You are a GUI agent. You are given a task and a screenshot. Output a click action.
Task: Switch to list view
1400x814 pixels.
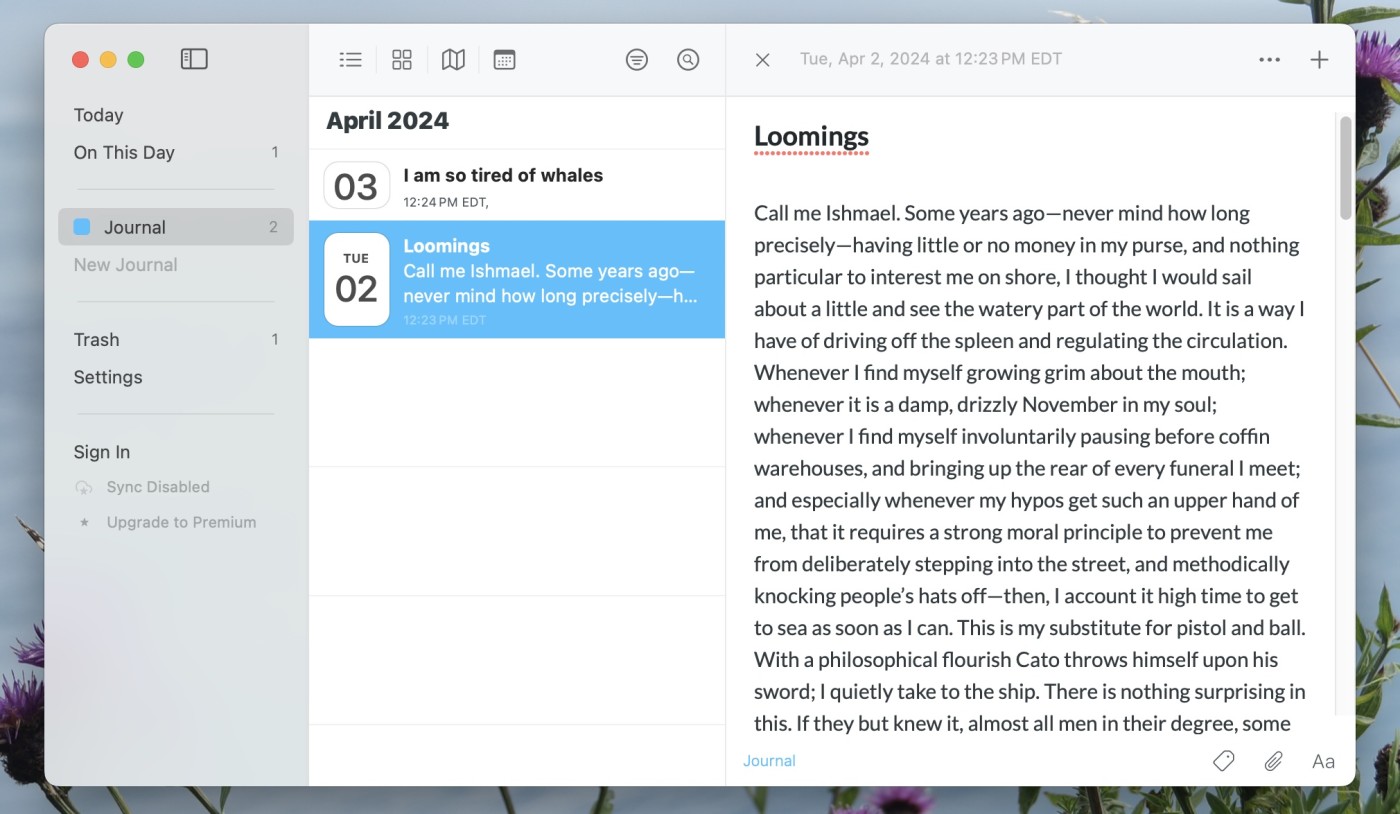coord(350,60)
